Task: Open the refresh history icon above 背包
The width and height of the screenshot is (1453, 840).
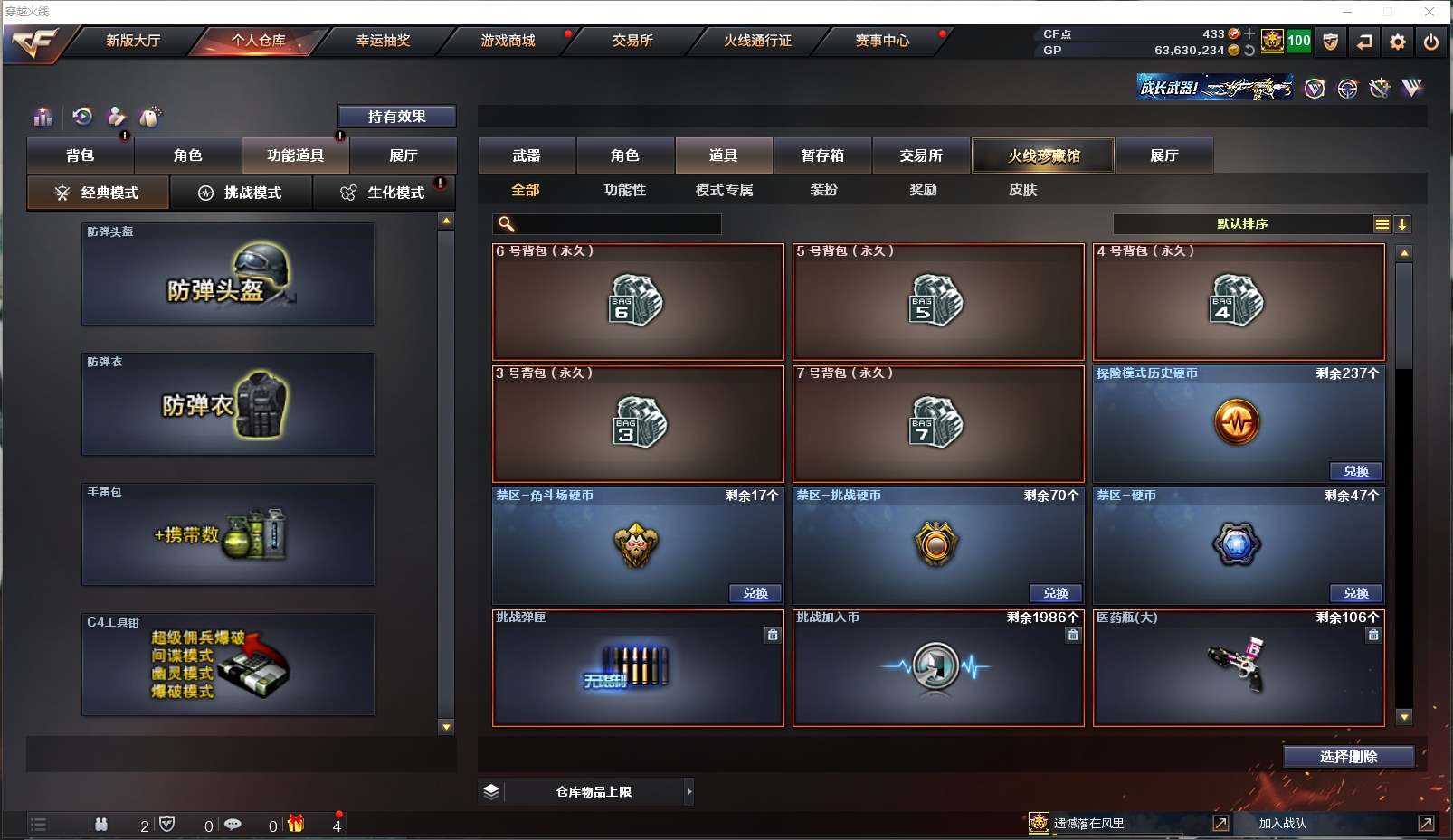Action: click(x=82, y=116)
